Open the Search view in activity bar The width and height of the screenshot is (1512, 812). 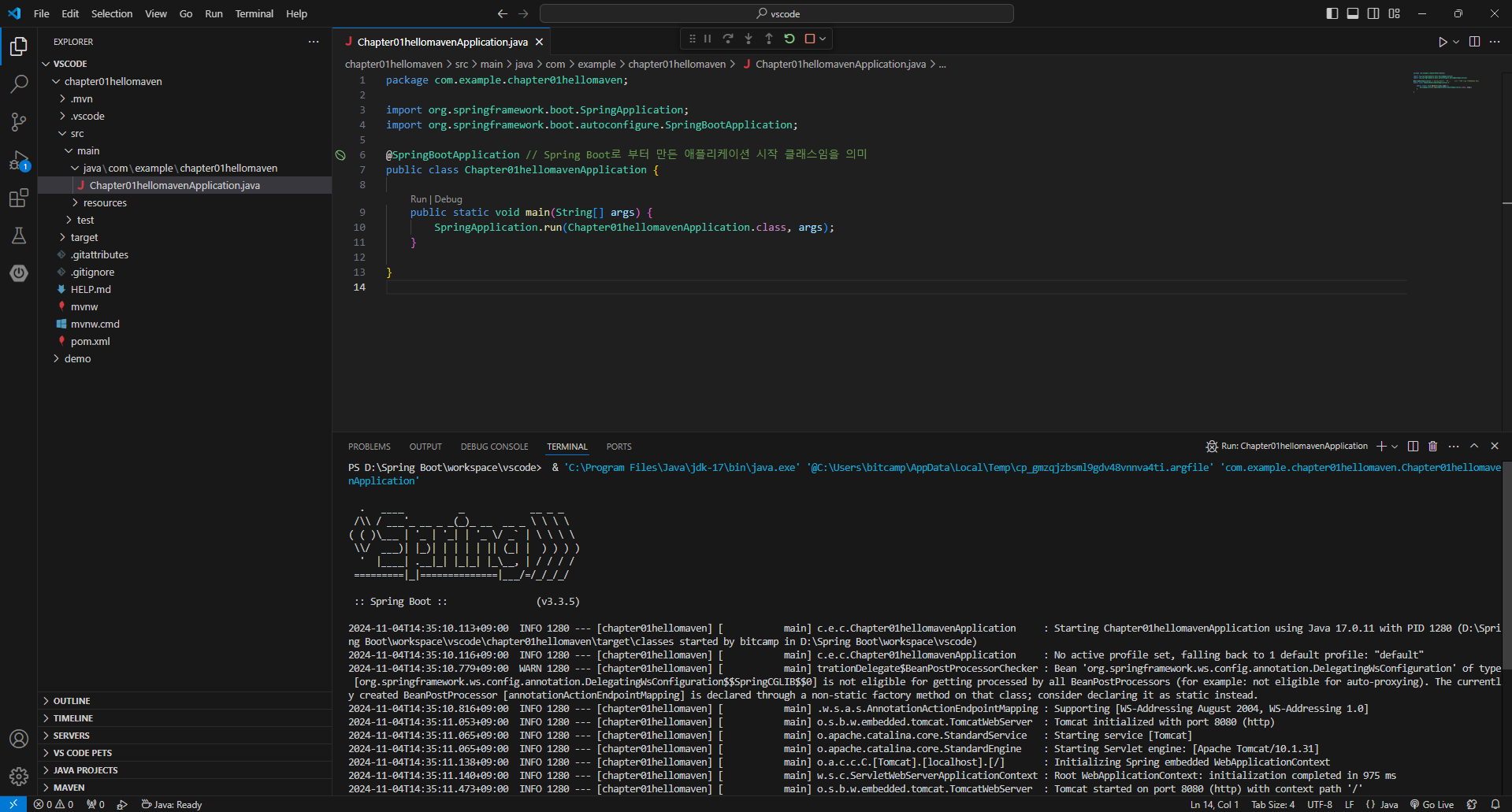[19, 84]
